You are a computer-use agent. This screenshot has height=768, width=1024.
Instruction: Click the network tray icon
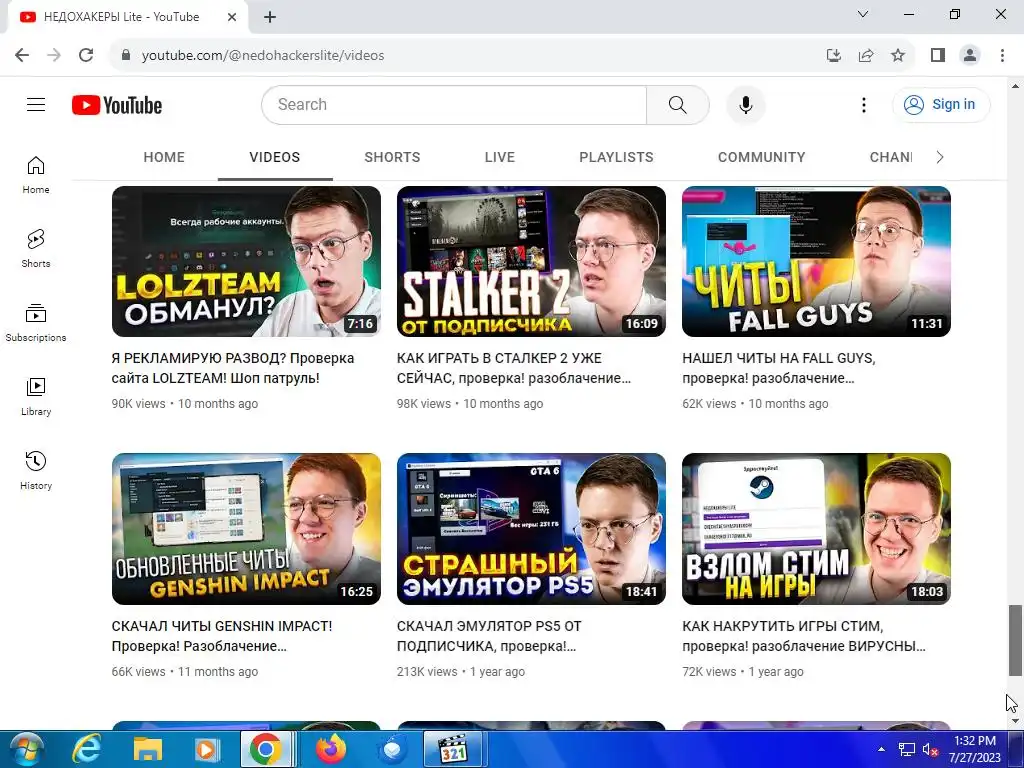[x=906, y=750]
